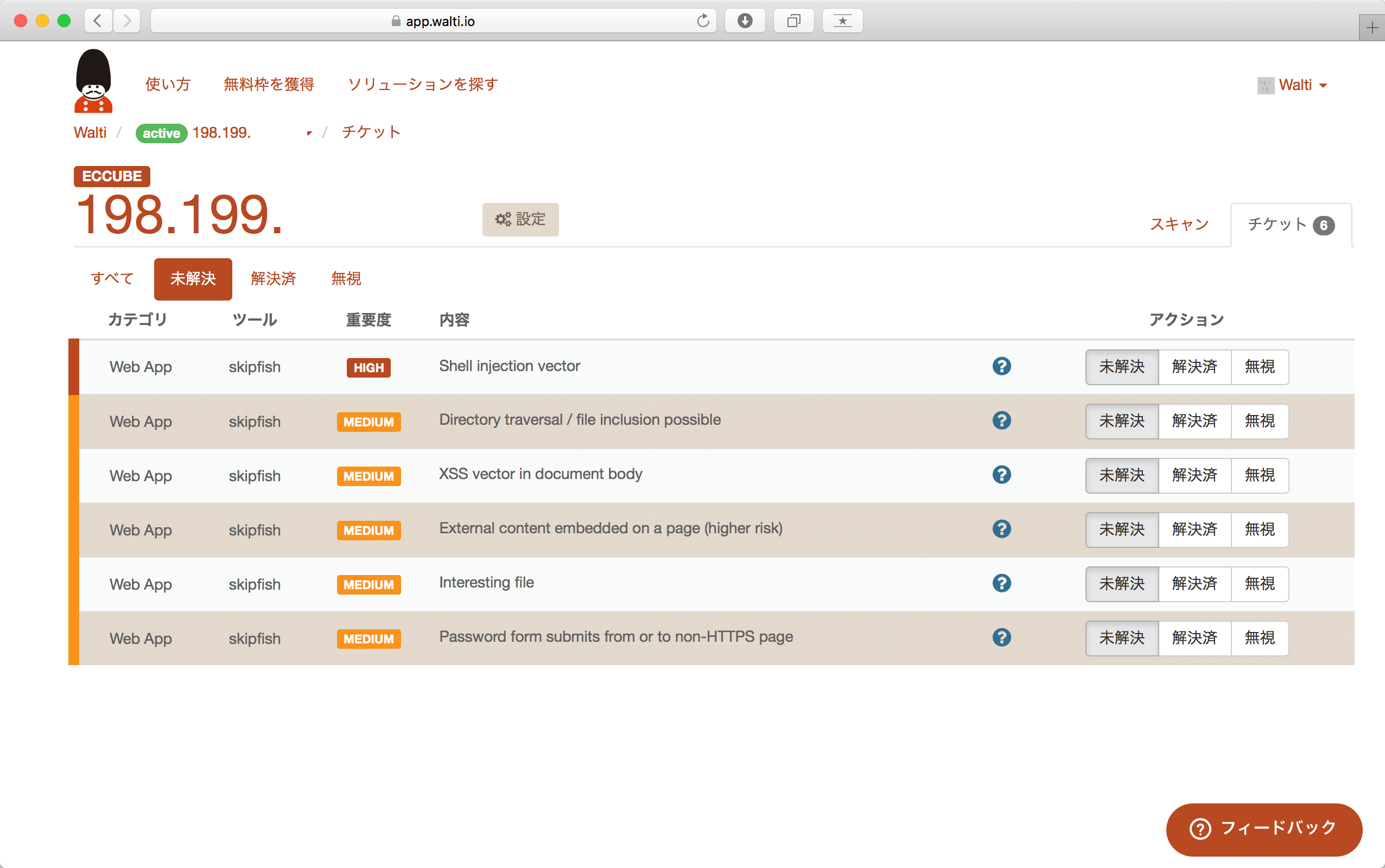Click the 198.199. target breadcrumb link
This screenshot has width=1385, height=868.
(x=221, y=132)
